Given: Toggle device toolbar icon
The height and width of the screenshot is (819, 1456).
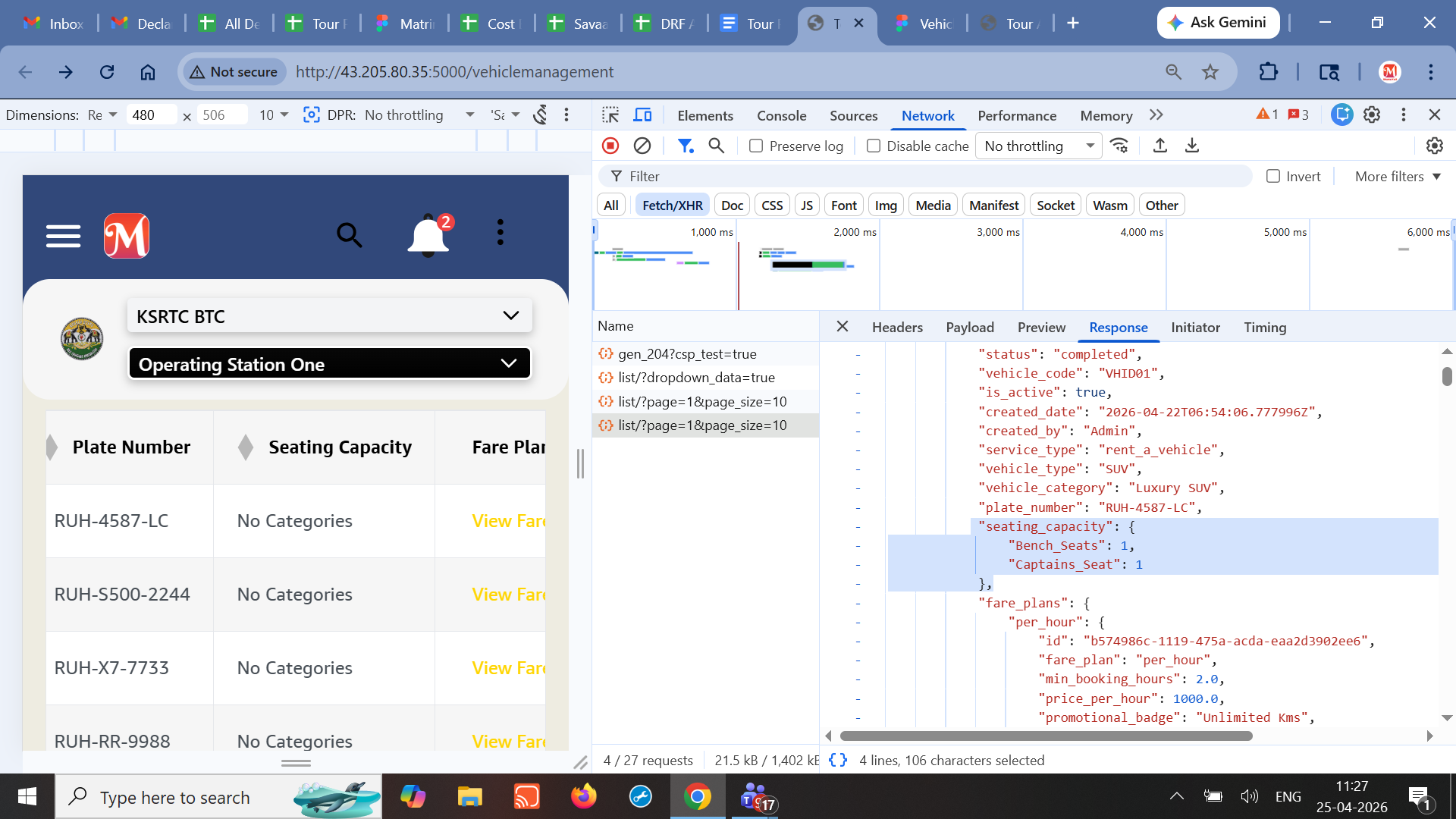Looking at the screenshot, I should (x=642, y=115).
